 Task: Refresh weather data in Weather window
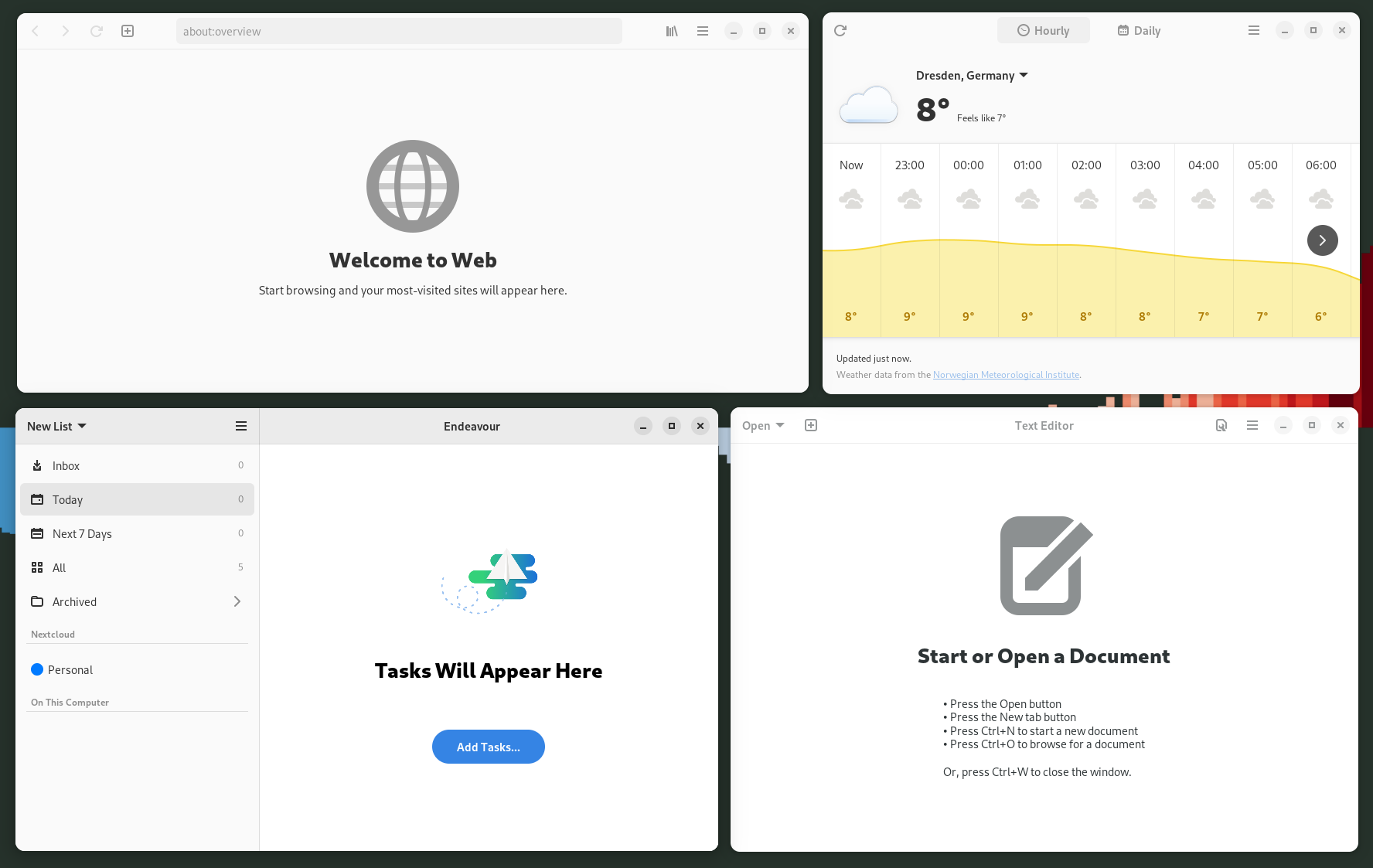pyautogui.click(x=840, y=30)
